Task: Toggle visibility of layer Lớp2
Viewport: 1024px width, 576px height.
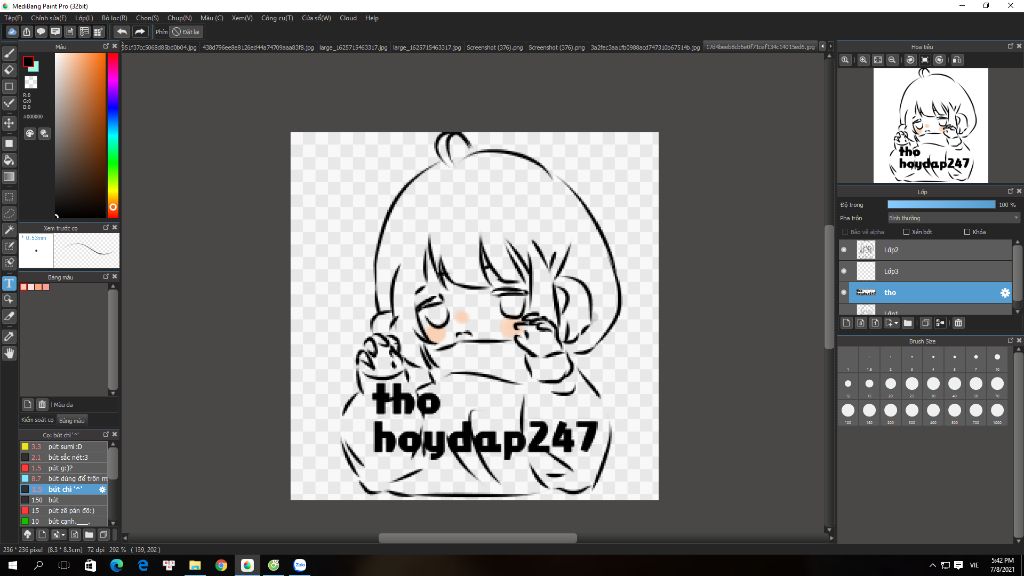Action: tap(844, 249)
